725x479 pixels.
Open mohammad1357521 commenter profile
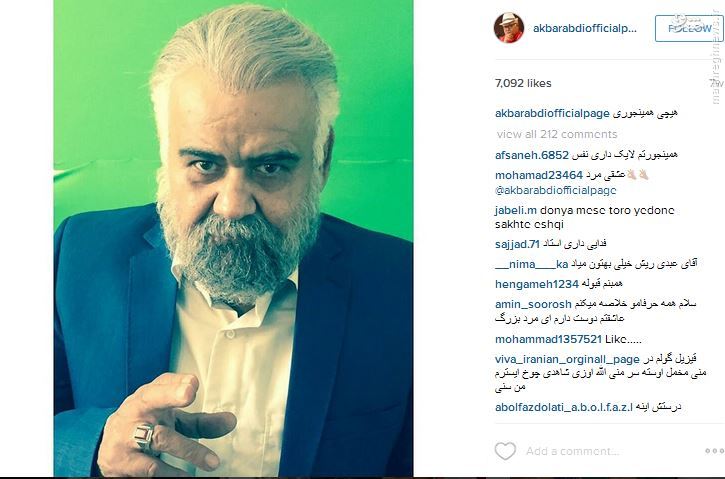[x=548, y=339]
